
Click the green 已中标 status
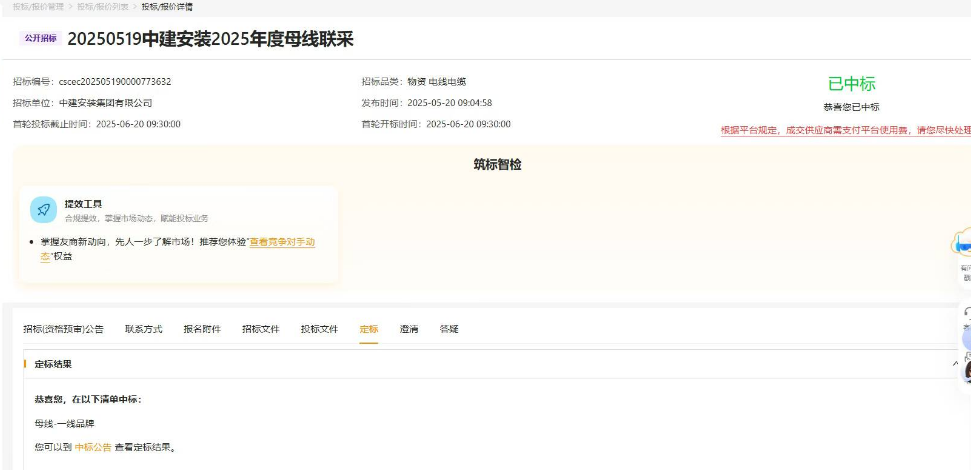tap(851, 84)
